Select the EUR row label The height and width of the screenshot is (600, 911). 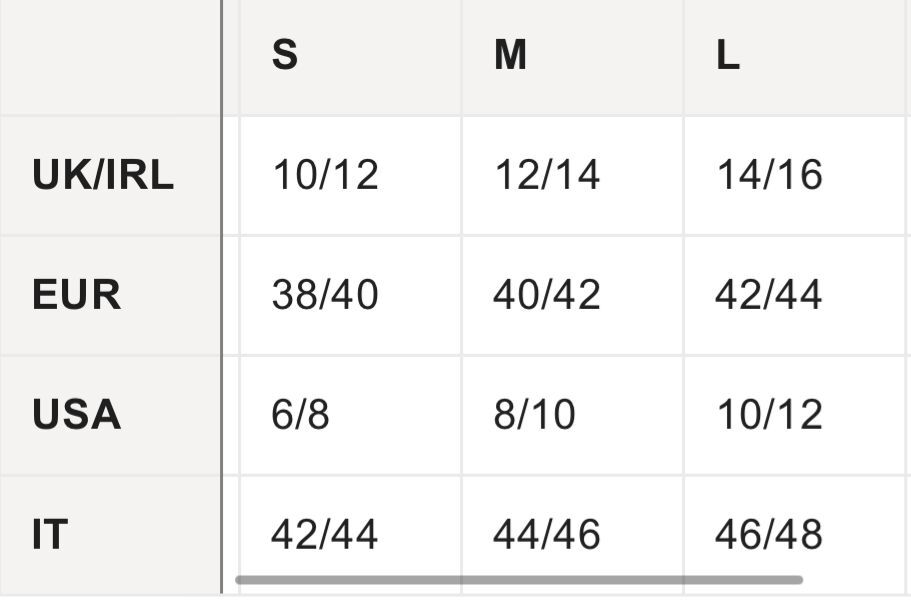[77, 295]
